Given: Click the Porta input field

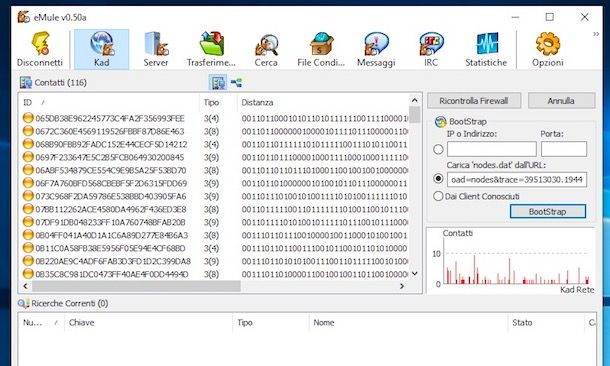Looking at the screenshot, I should pyautogui.click(x=564, y=149).
